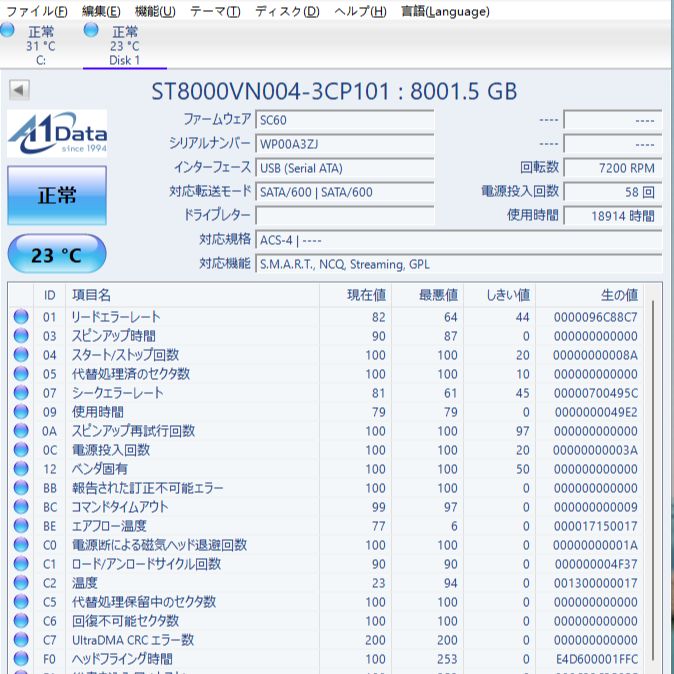The width and height of the screenshot is (674, 674).
Task: Select raw value 00000700495C
Action: pos(595,393)
